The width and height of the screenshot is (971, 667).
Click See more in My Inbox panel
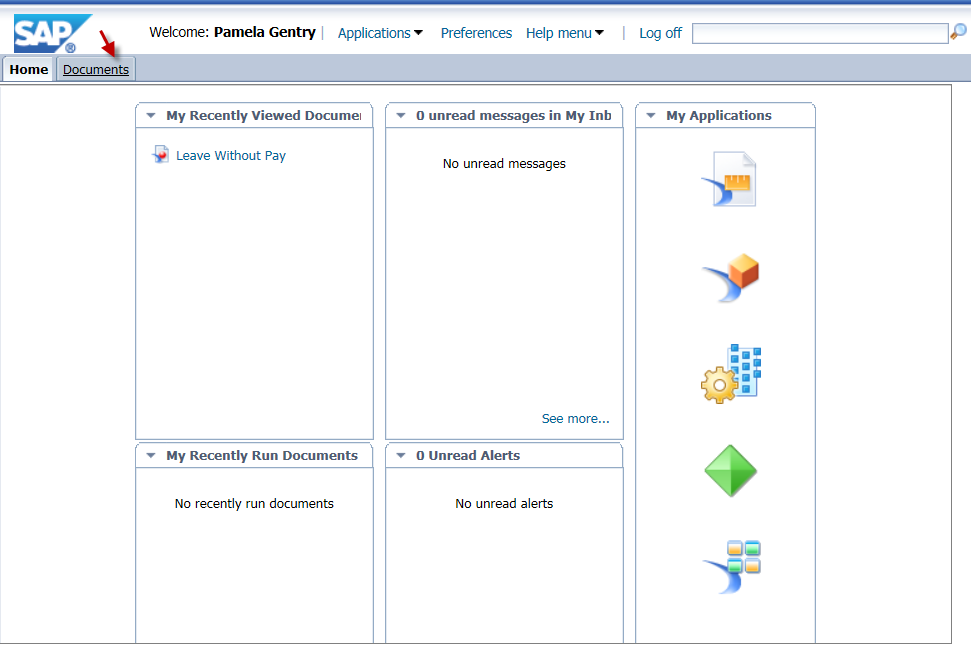point(575,418)
